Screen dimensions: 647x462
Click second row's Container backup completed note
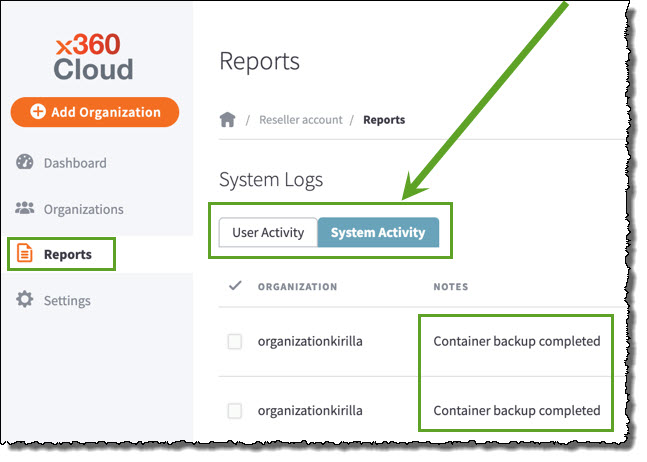[517, 410]
